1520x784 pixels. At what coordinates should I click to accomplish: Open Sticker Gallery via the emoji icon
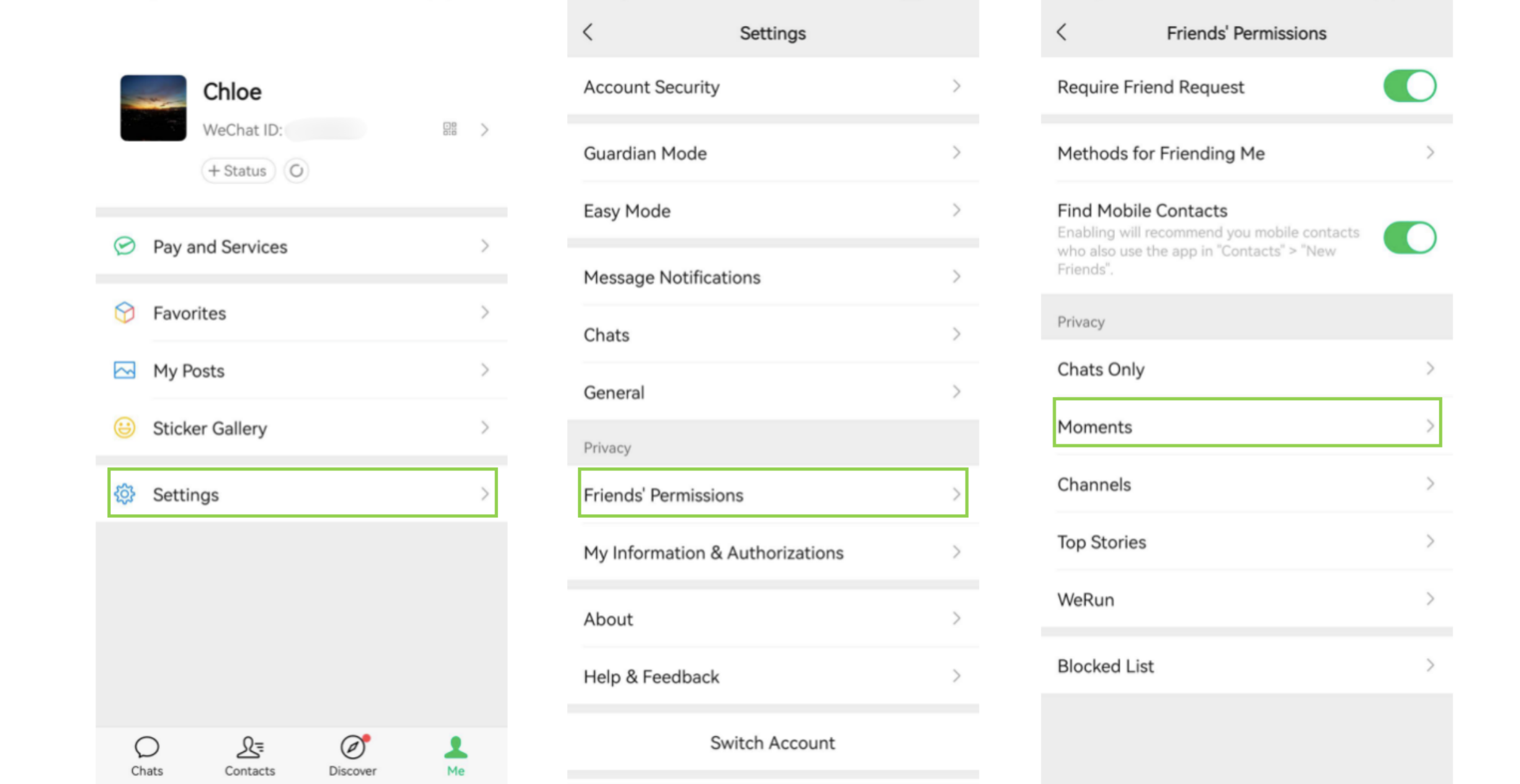point(125,428)
